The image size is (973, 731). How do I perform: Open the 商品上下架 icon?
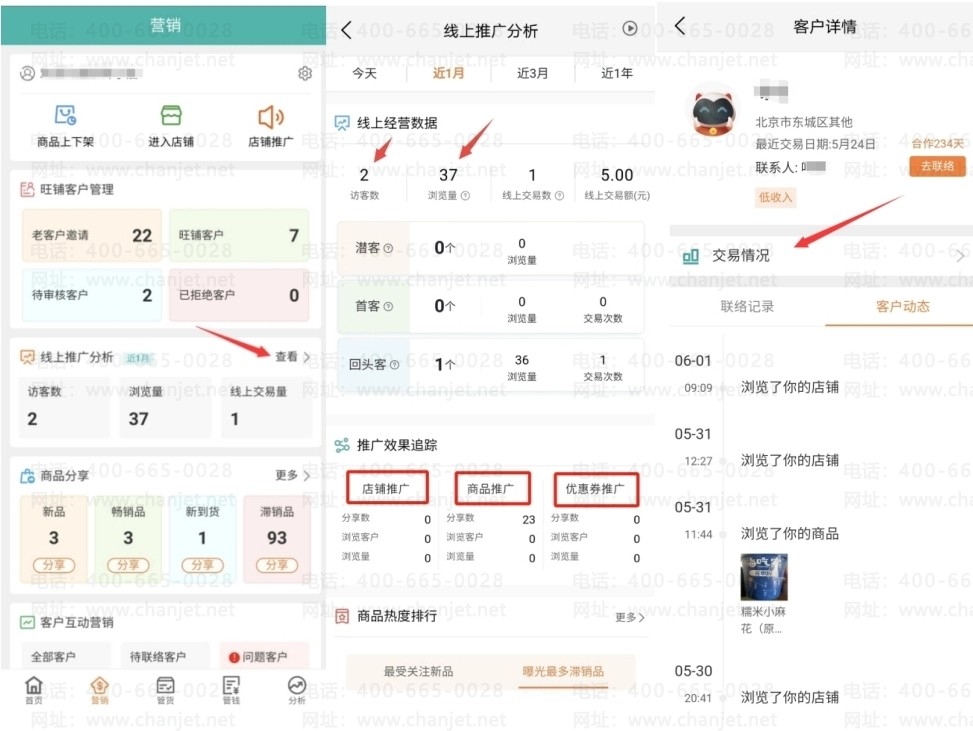point(65,115)
